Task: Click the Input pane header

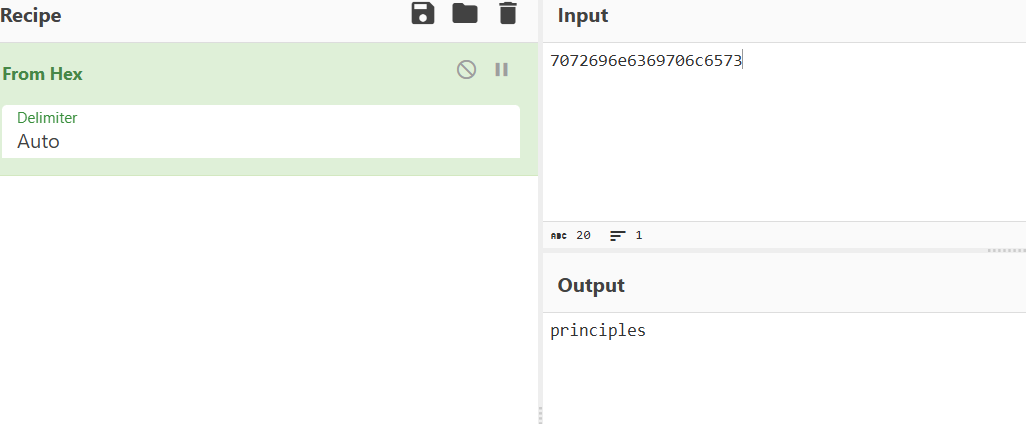Action: [x=583, y=16]
